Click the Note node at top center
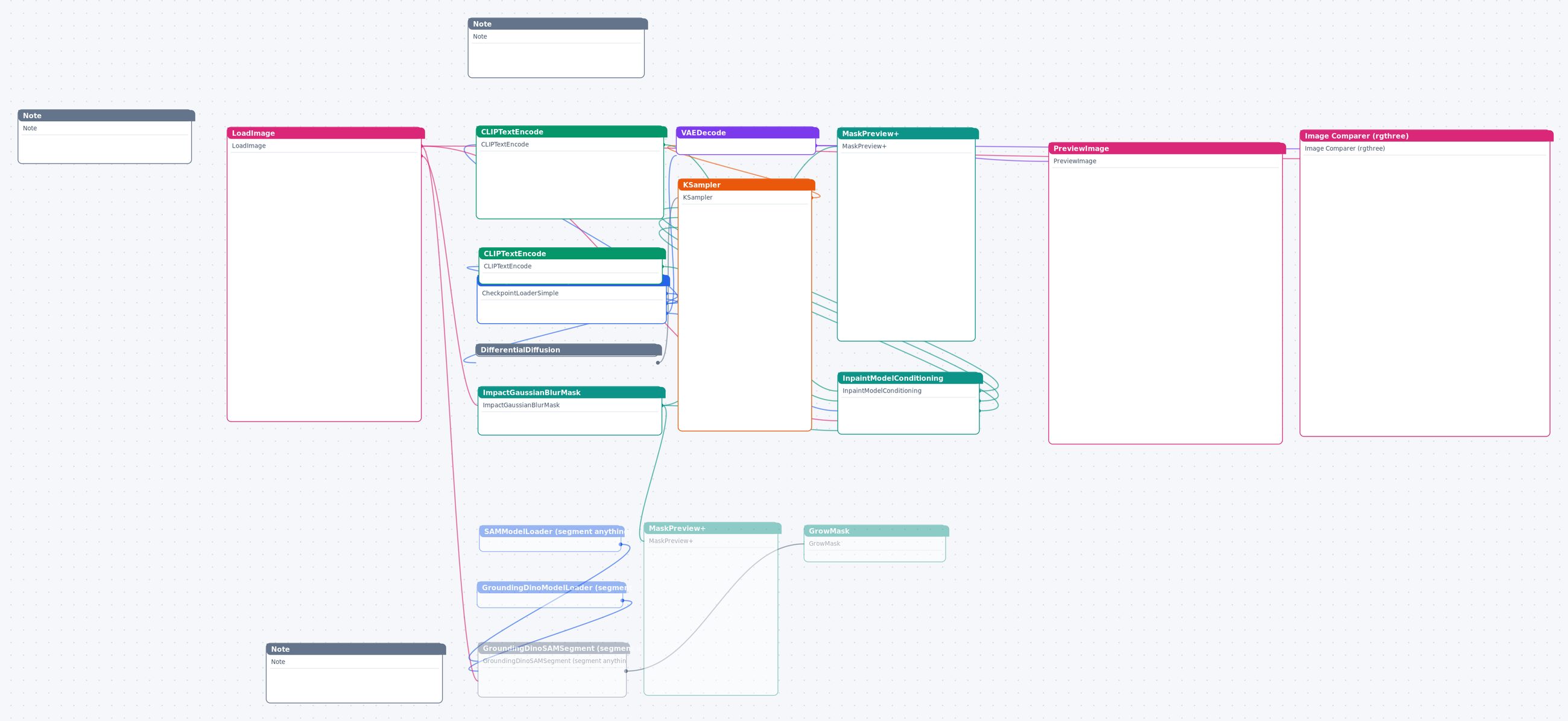The height and width of the screenshot is (721, 1568). tap(558, 24)
